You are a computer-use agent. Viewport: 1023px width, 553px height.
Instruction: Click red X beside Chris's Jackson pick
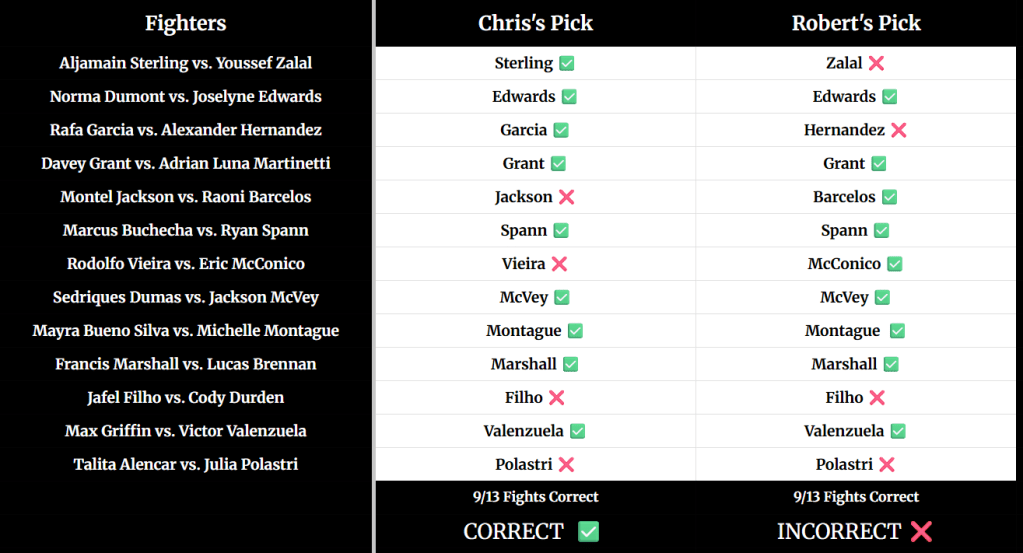click(x=566, y=197)
